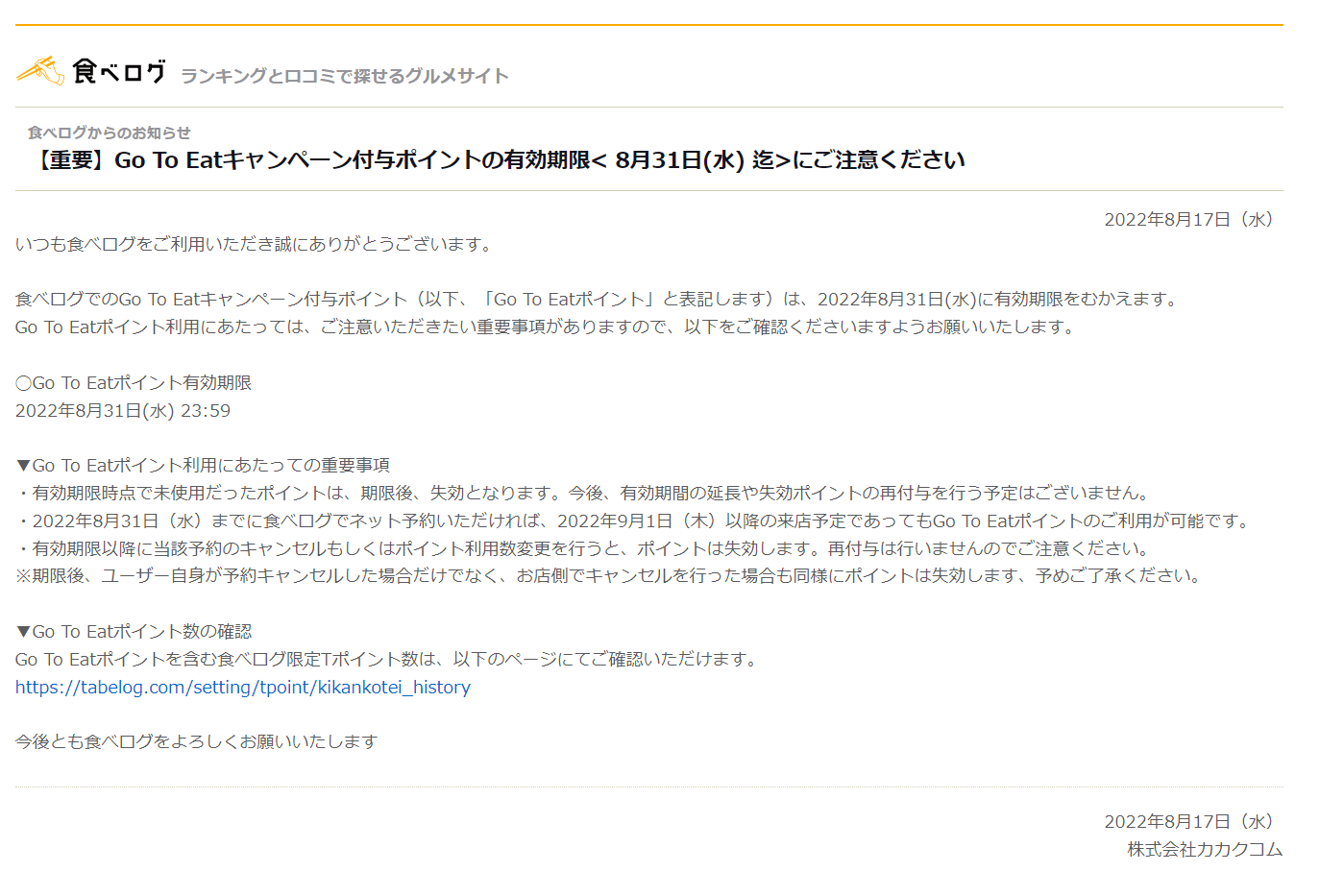This screenshot has width=1344, height=896.
Task: Click the greeting line いつも食べログをご利用いただき
Action: coord(256,245)
